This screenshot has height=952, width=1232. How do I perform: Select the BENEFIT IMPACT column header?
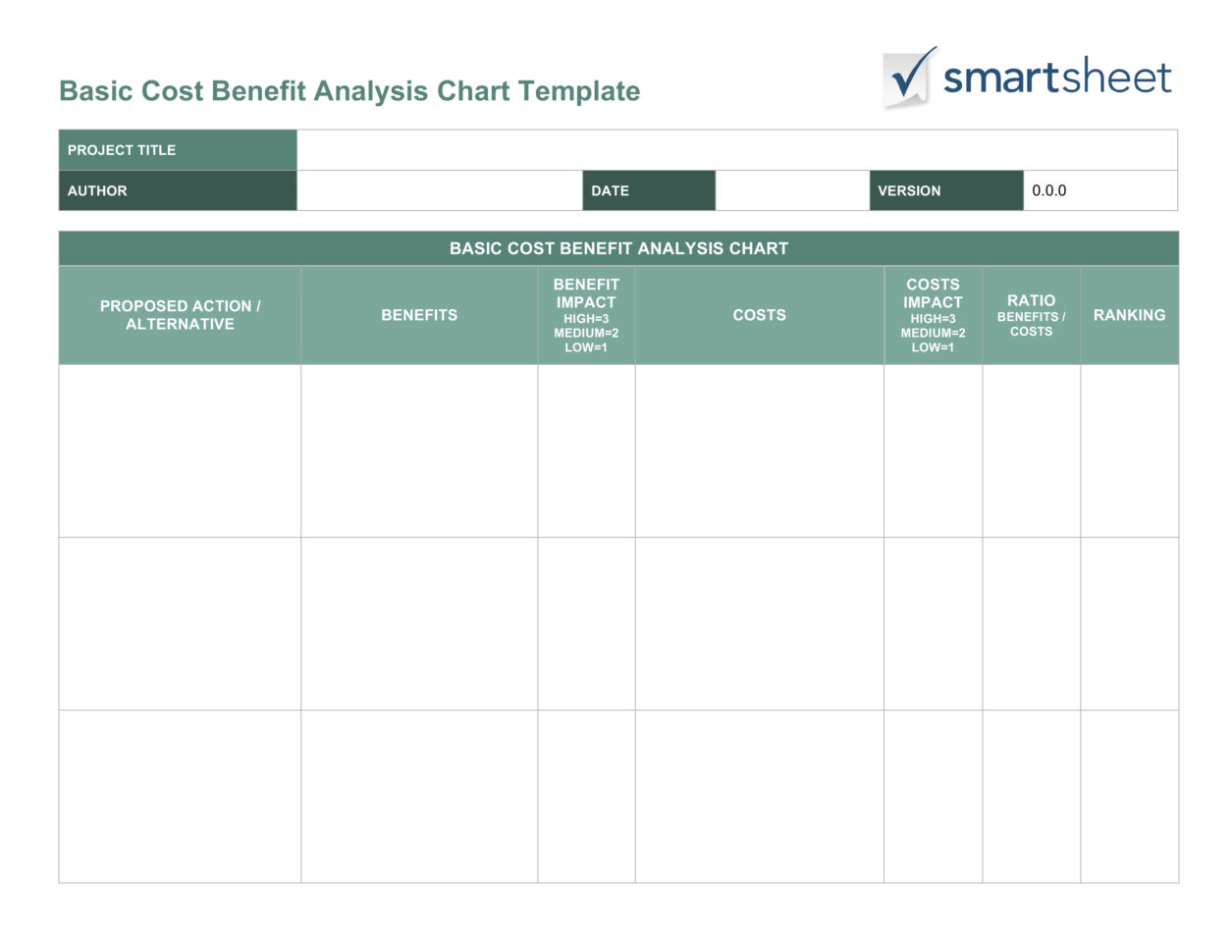coord(586,314)
